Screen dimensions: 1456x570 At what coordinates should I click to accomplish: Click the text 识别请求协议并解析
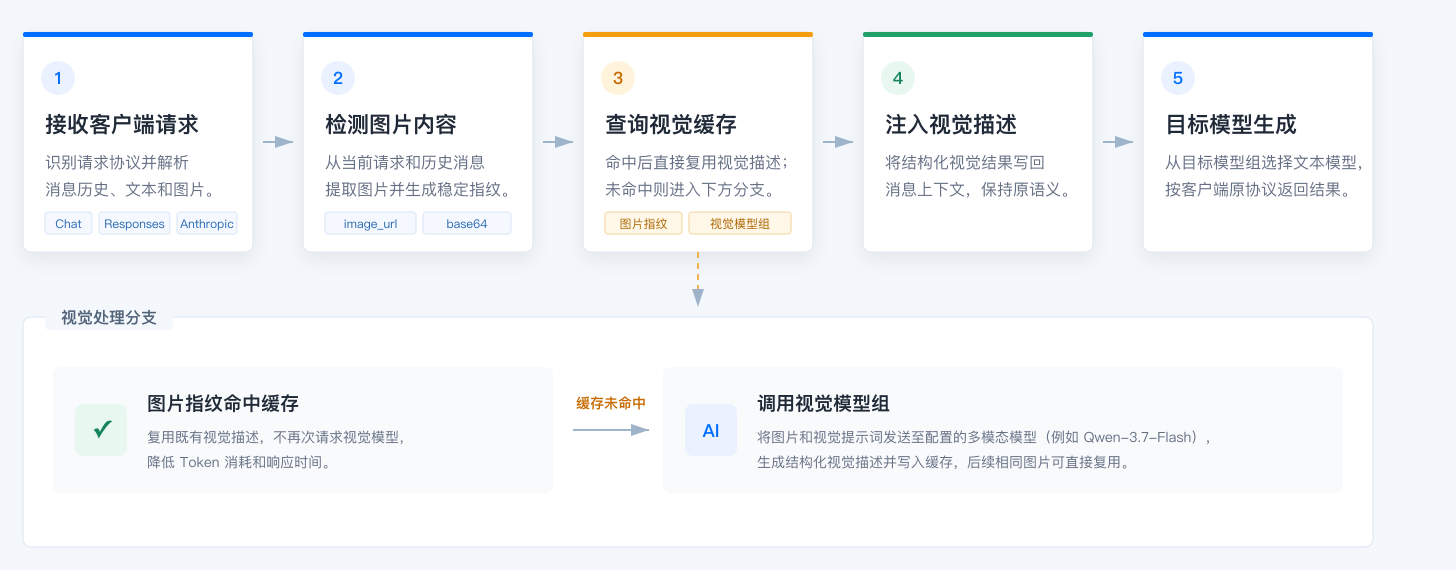click(117, 163)
